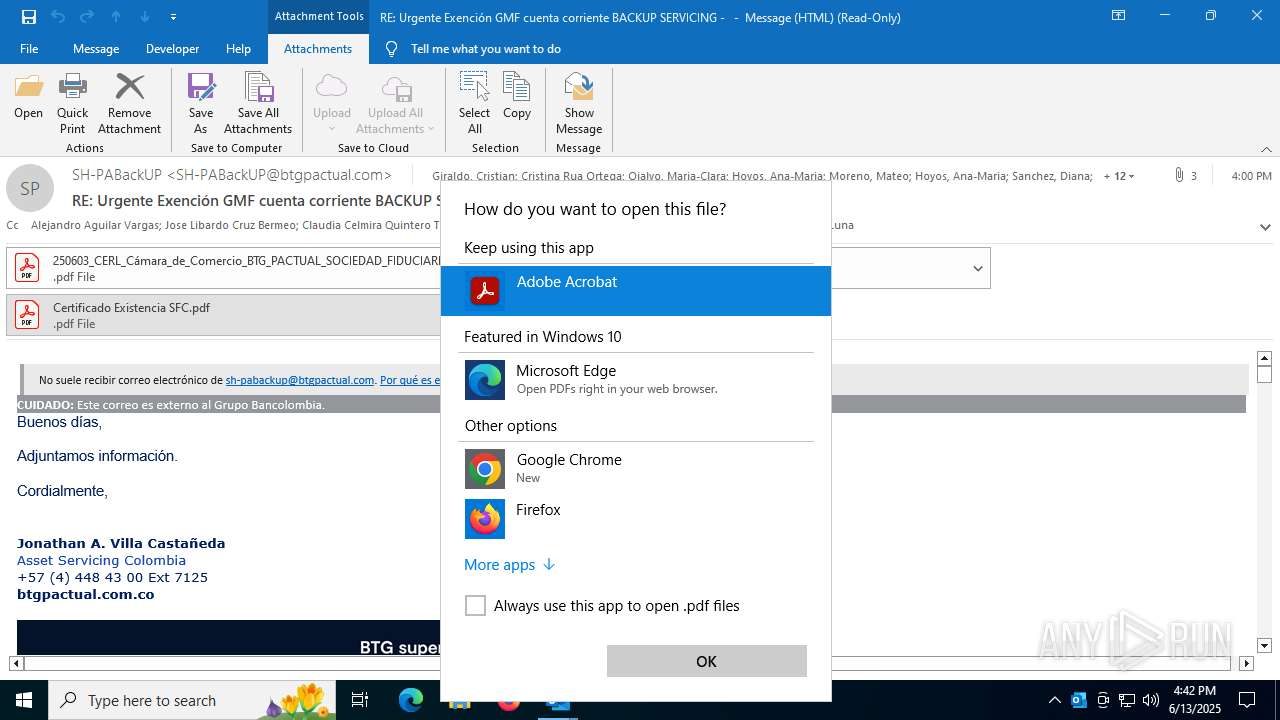This screenshot has height=720, width=1280.
Task: Click the volume icon in system tray
Action: tap(1150, 700)
